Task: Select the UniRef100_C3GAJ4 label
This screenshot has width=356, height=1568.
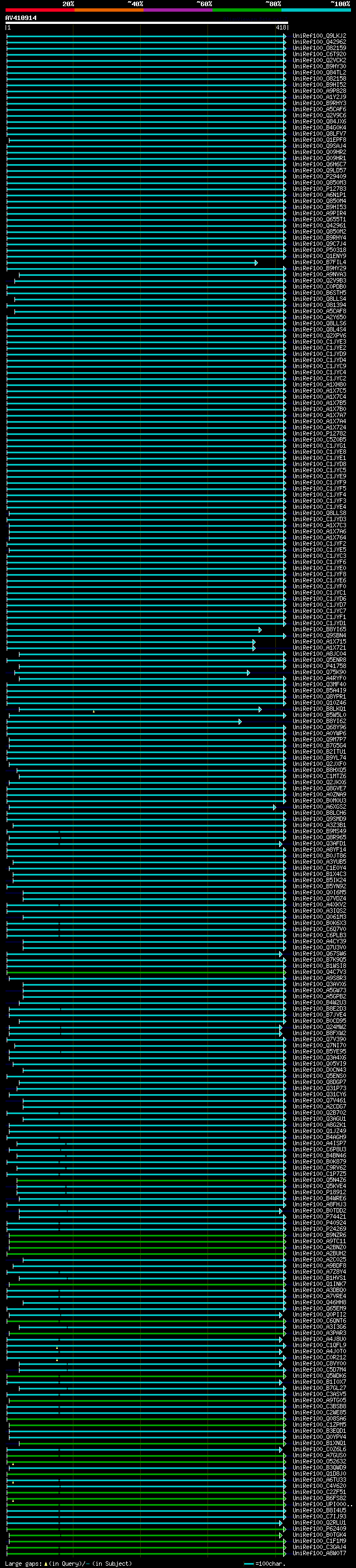Action: (x=319, y=1547)
